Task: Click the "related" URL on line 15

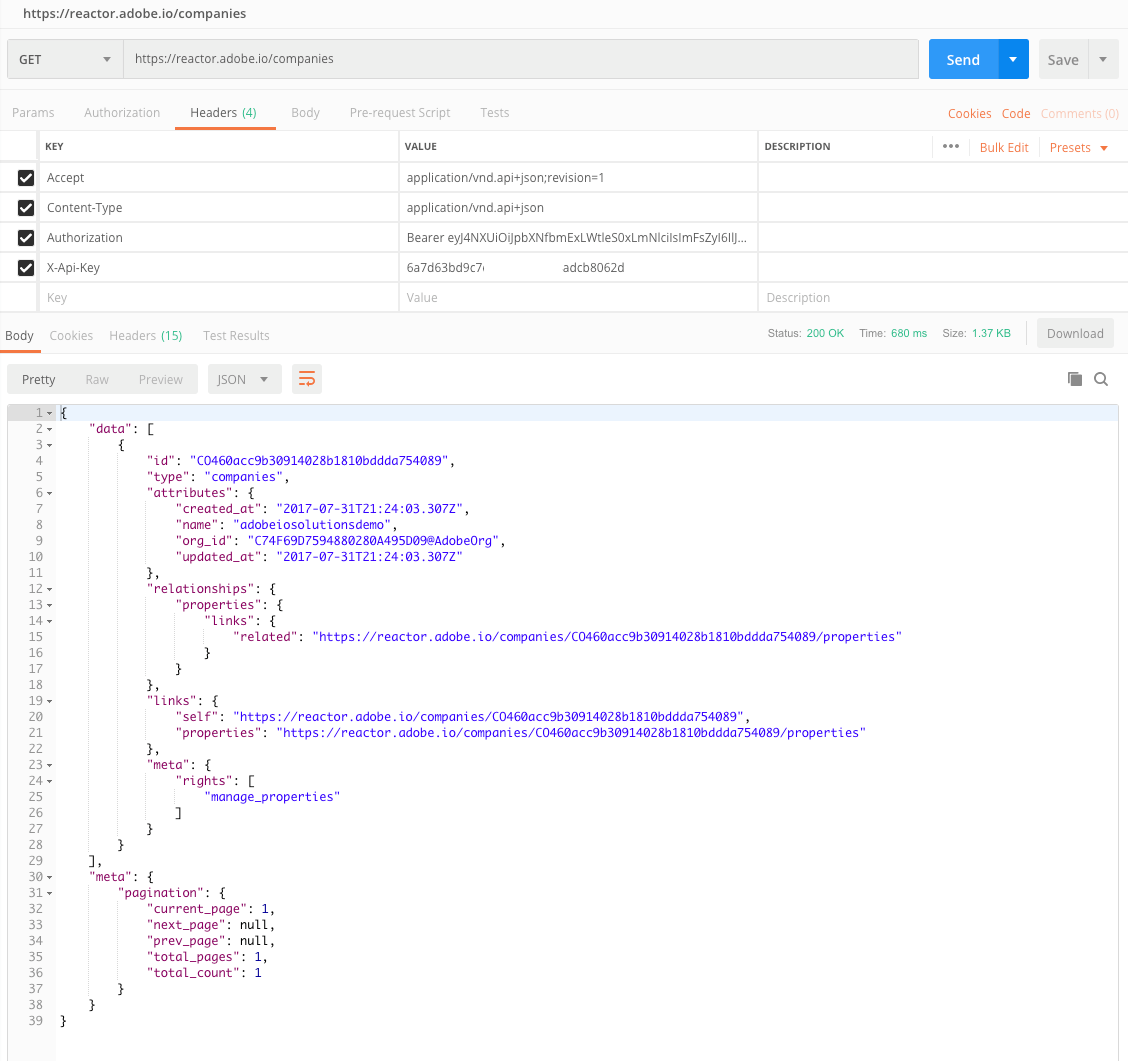Action: tap(606, 637)
